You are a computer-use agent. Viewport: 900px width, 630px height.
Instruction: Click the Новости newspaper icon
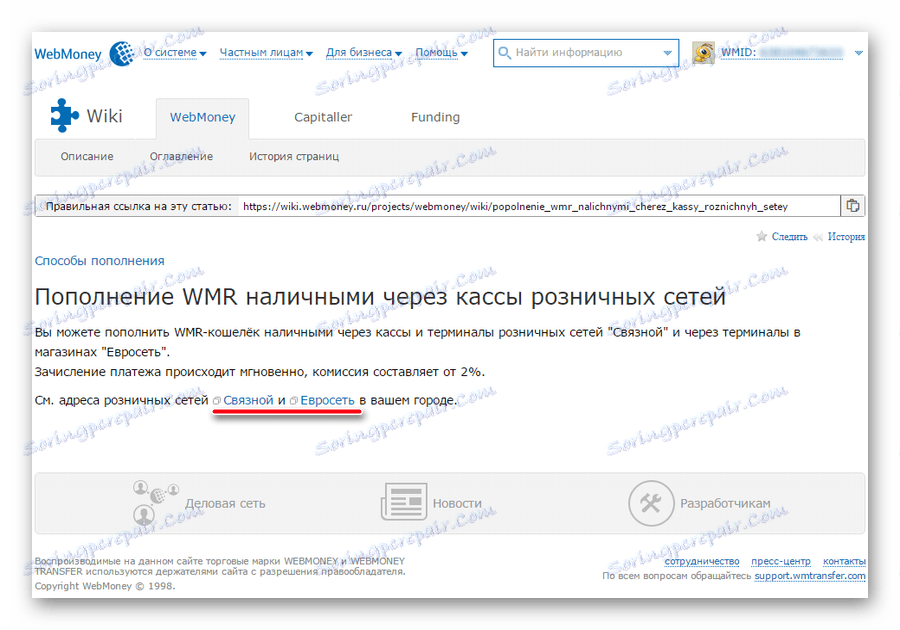point(404,501)
